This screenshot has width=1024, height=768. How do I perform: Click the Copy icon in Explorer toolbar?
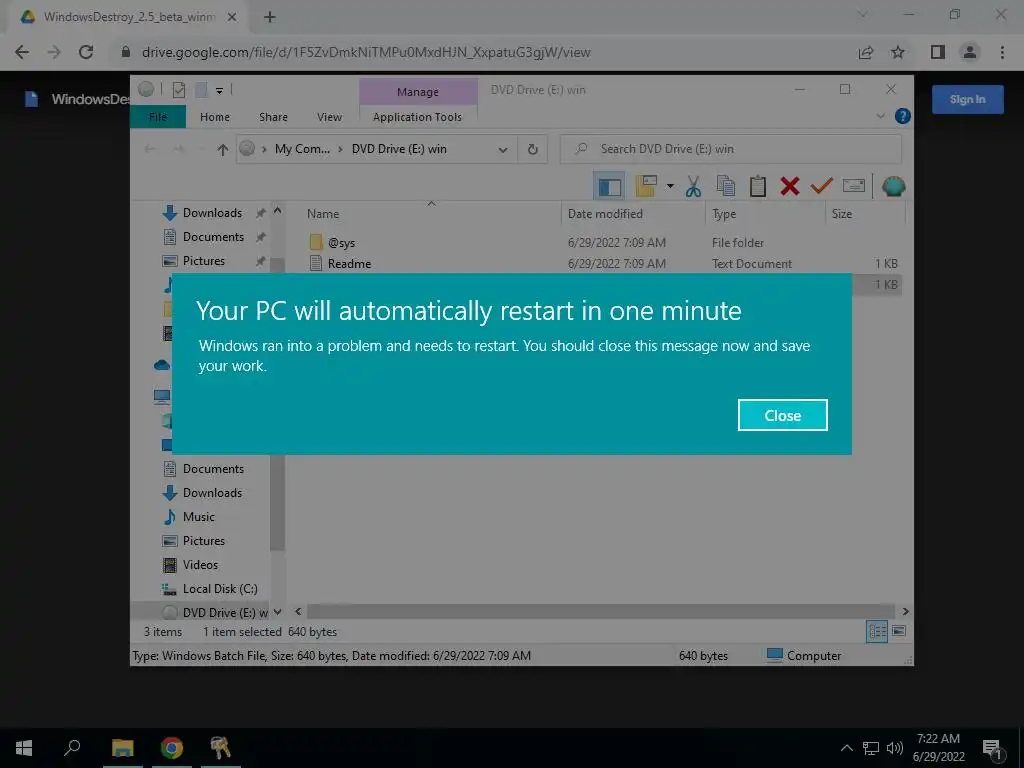725,186
